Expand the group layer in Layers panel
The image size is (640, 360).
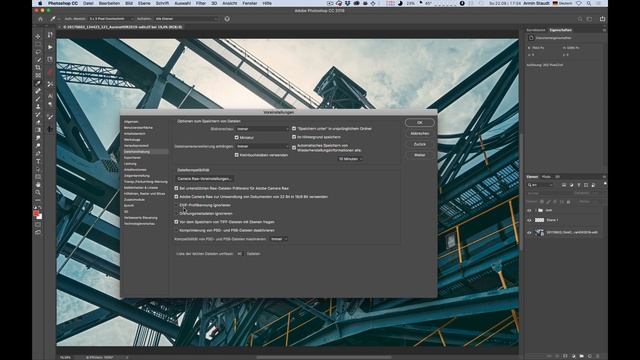535,210
